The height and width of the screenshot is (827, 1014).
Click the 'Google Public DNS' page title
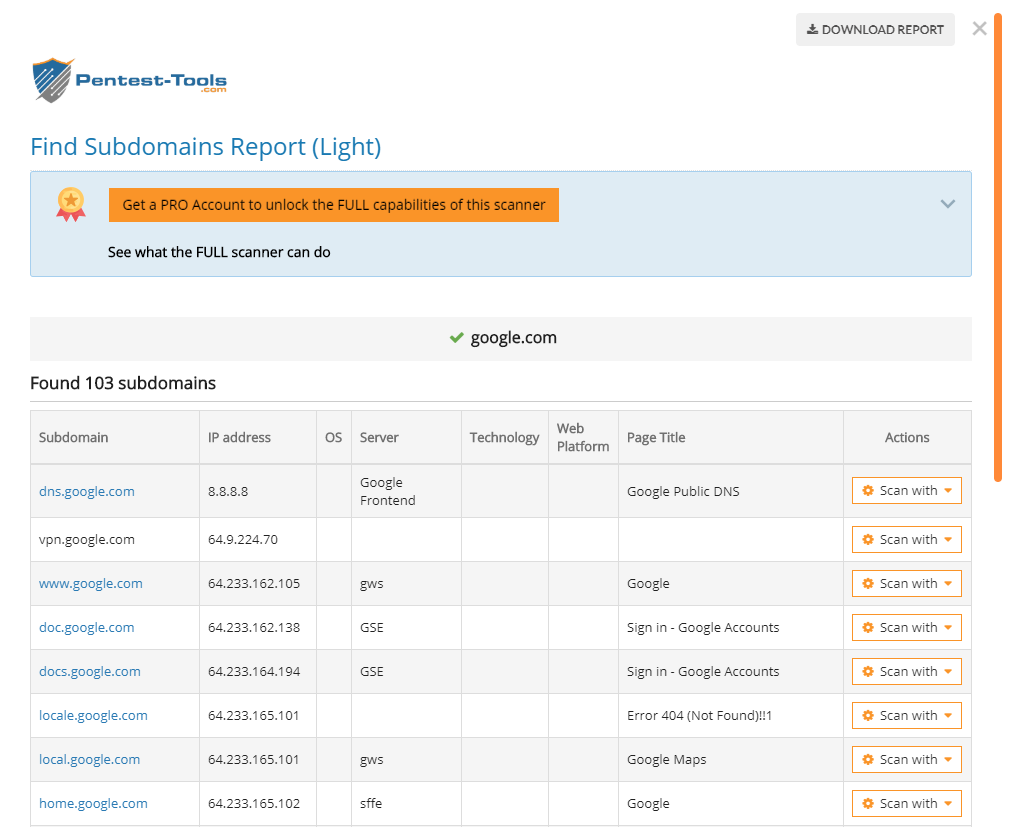coord(683,491)
